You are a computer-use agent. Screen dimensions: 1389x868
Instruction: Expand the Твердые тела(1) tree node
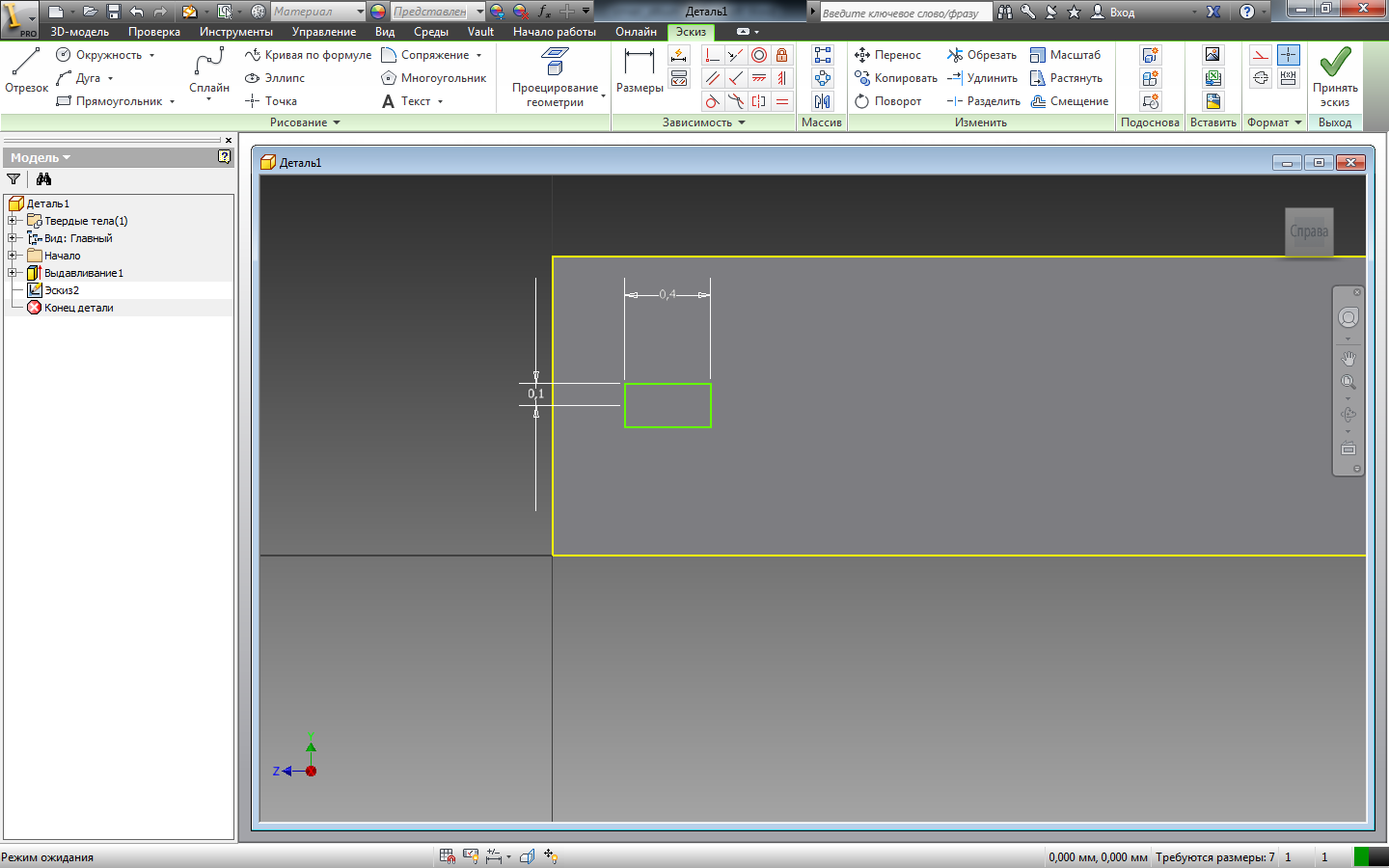pyautogui.click(x=13, y=221)
